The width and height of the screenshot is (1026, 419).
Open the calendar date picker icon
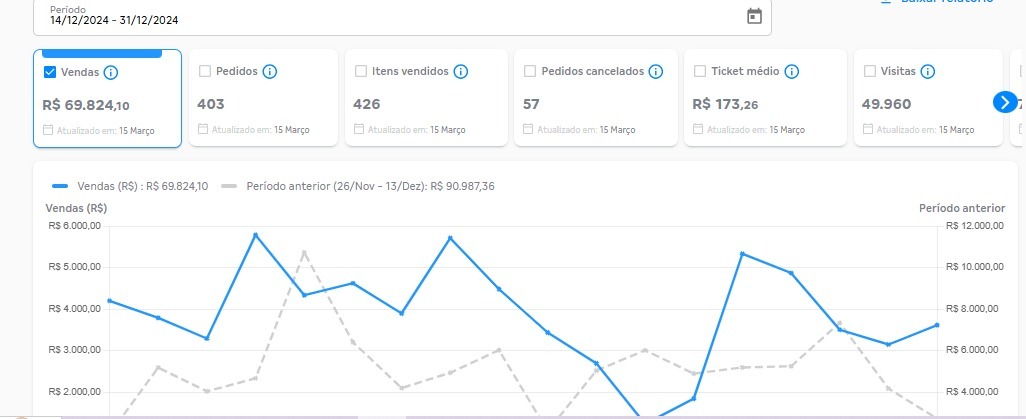(754, 16)
